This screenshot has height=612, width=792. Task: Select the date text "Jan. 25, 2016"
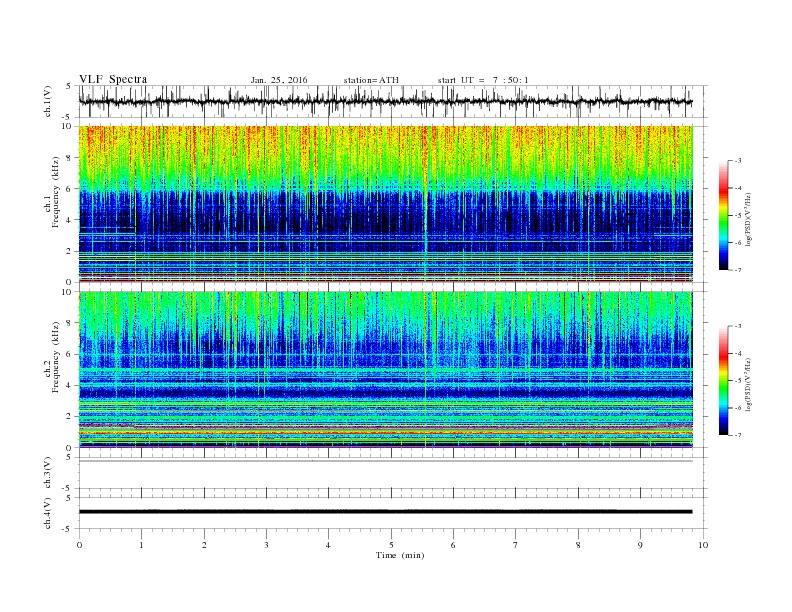(279, 80)
